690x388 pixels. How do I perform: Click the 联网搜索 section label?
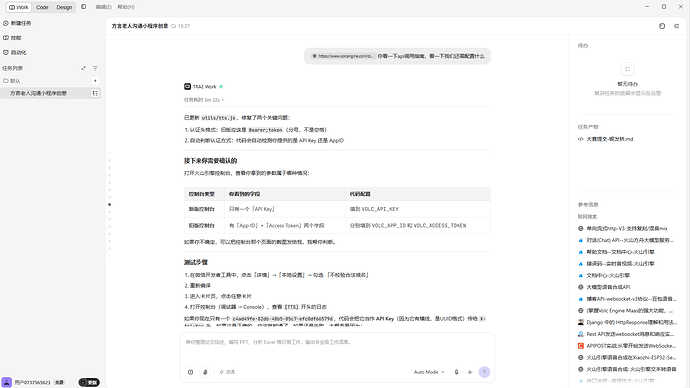[x=587, y=216]
